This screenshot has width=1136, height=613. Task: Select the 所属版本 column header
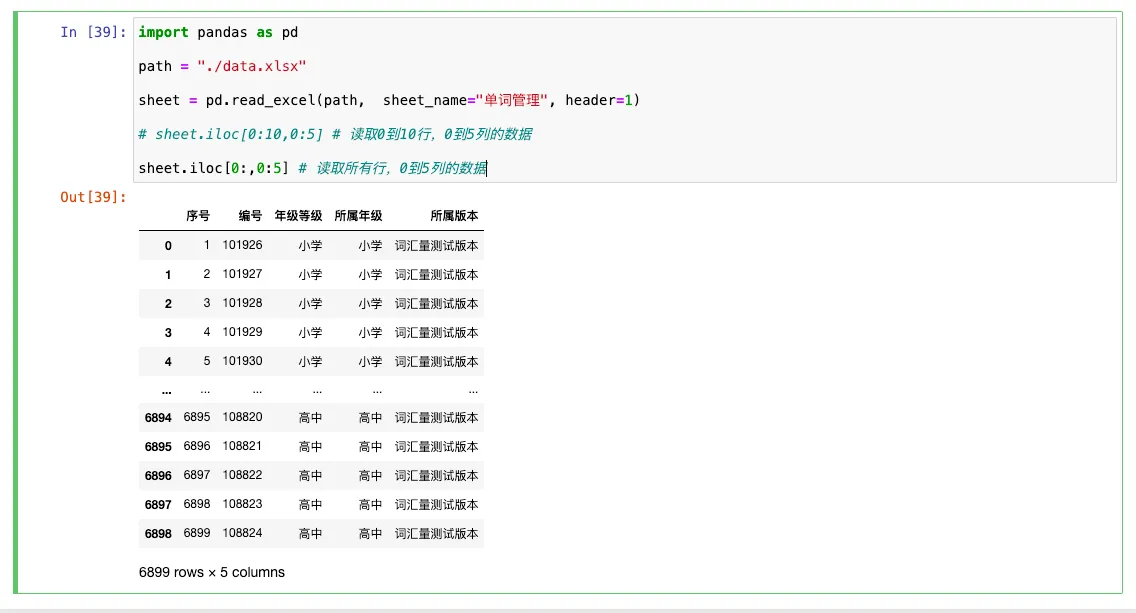(x=454, y=216)
